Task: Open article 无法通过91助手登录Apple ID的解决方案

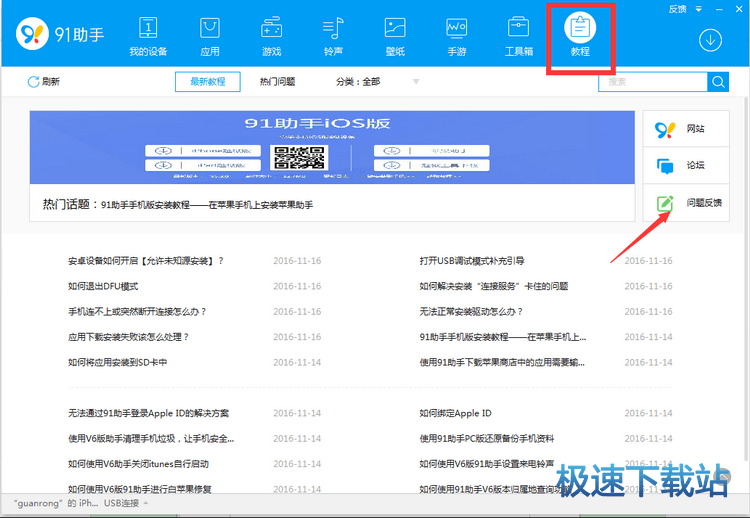Action: (148, 413)
